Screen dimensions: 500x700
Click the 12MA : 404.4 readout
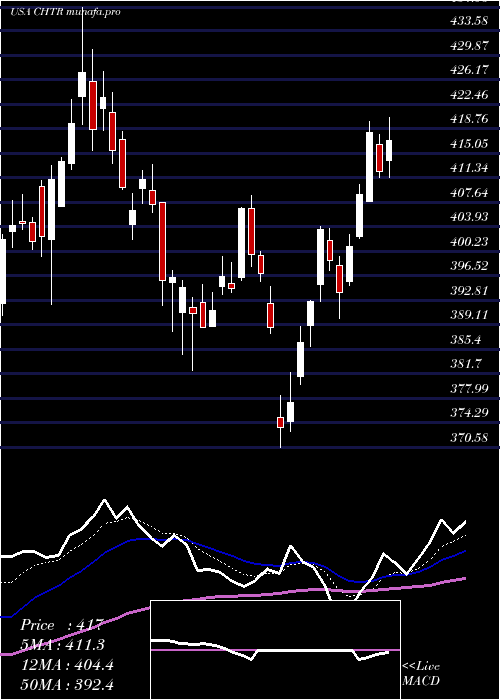67,665
